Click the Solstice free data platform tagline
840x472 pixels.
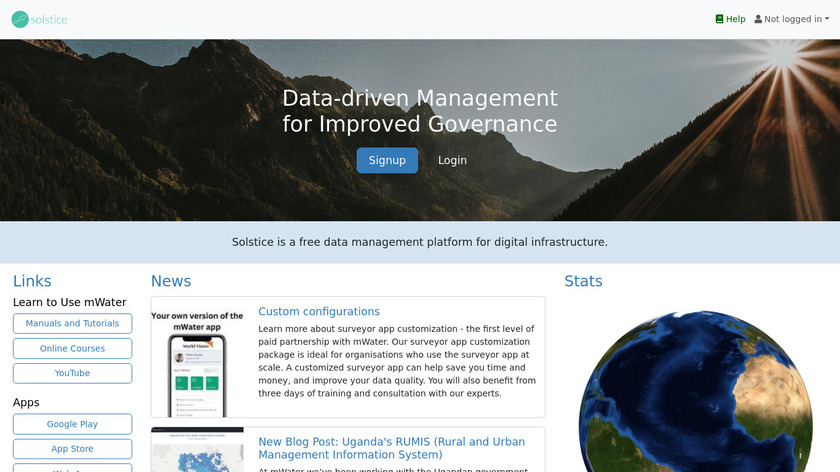tap(420, 242)
